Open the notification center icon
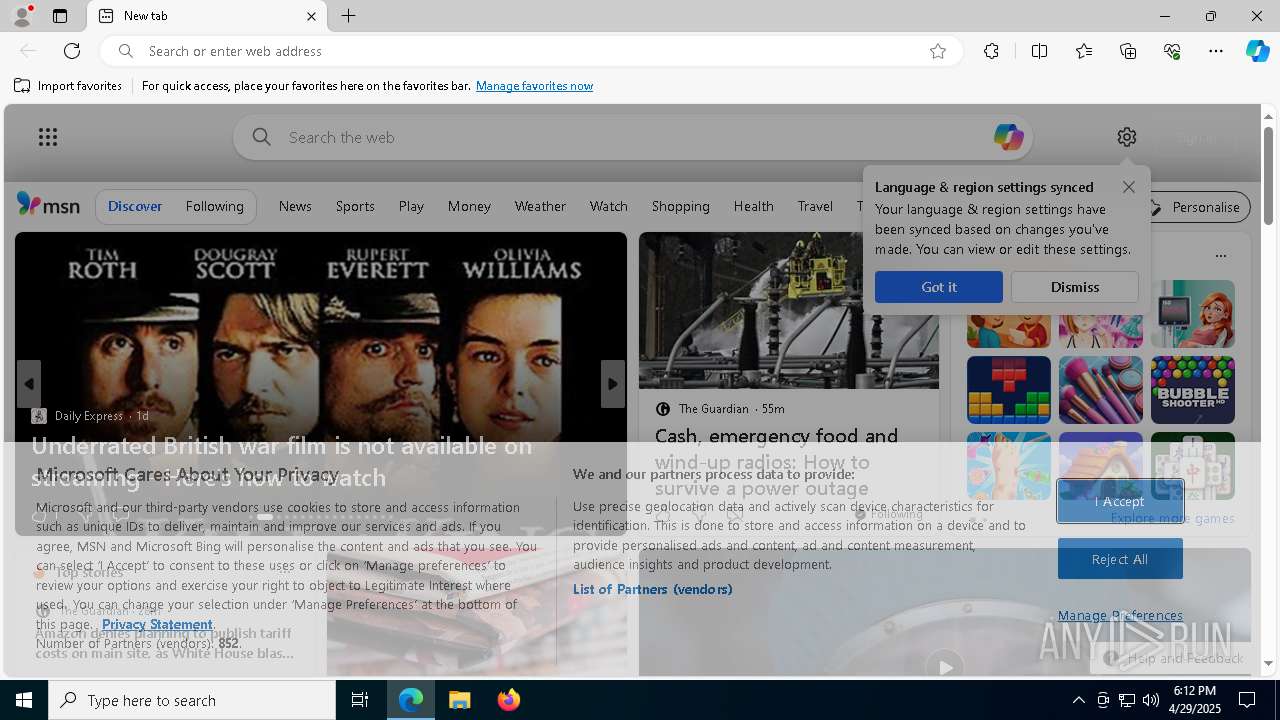This screenshot has width=1280, height=720. pyautogui.click(x=1247, y=700)
